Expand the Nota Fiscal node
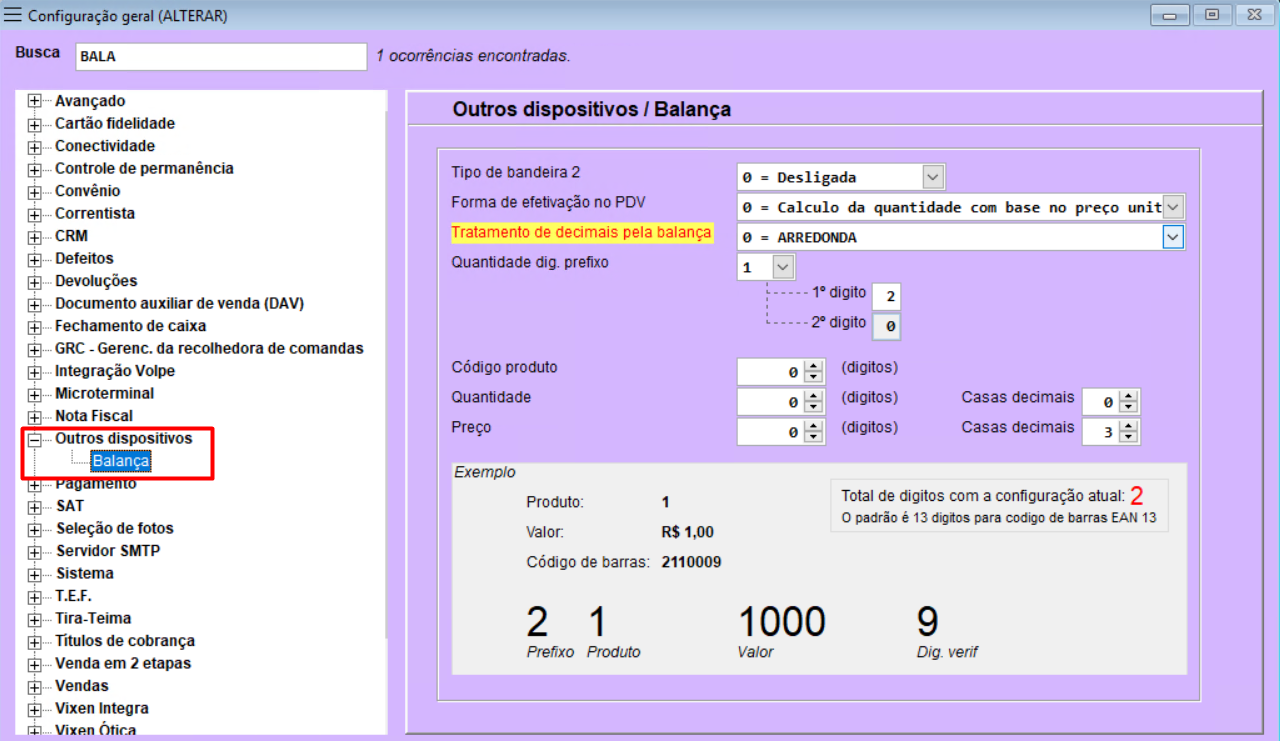The width and height of the screenshot is (1280, 741). pyautogui.click(x=35, y=415)
